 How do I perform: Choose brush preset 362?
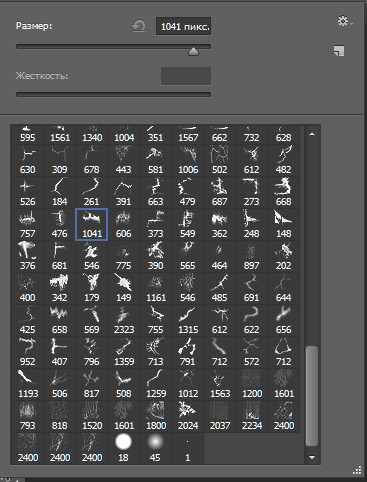point(220,225)
